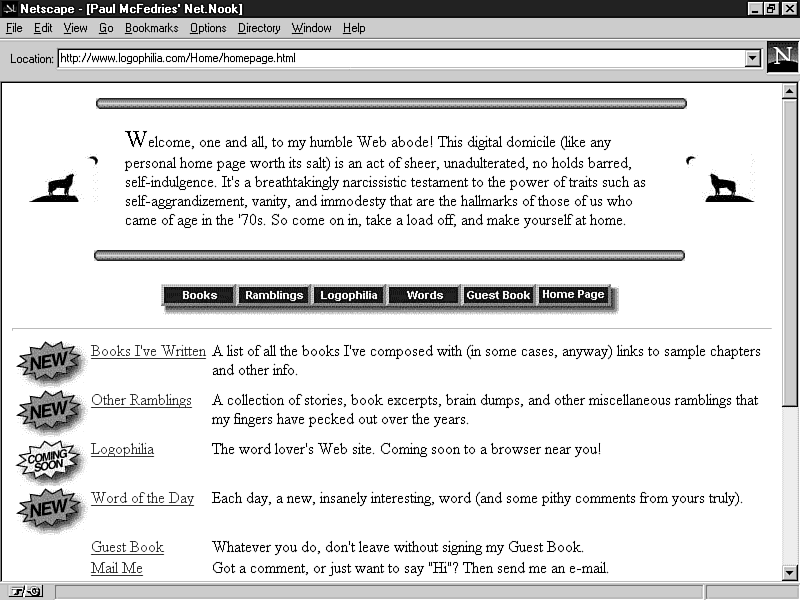
Task: Open the Other Ramblings link
Action: pyautogui.click(x=141, y=400)
